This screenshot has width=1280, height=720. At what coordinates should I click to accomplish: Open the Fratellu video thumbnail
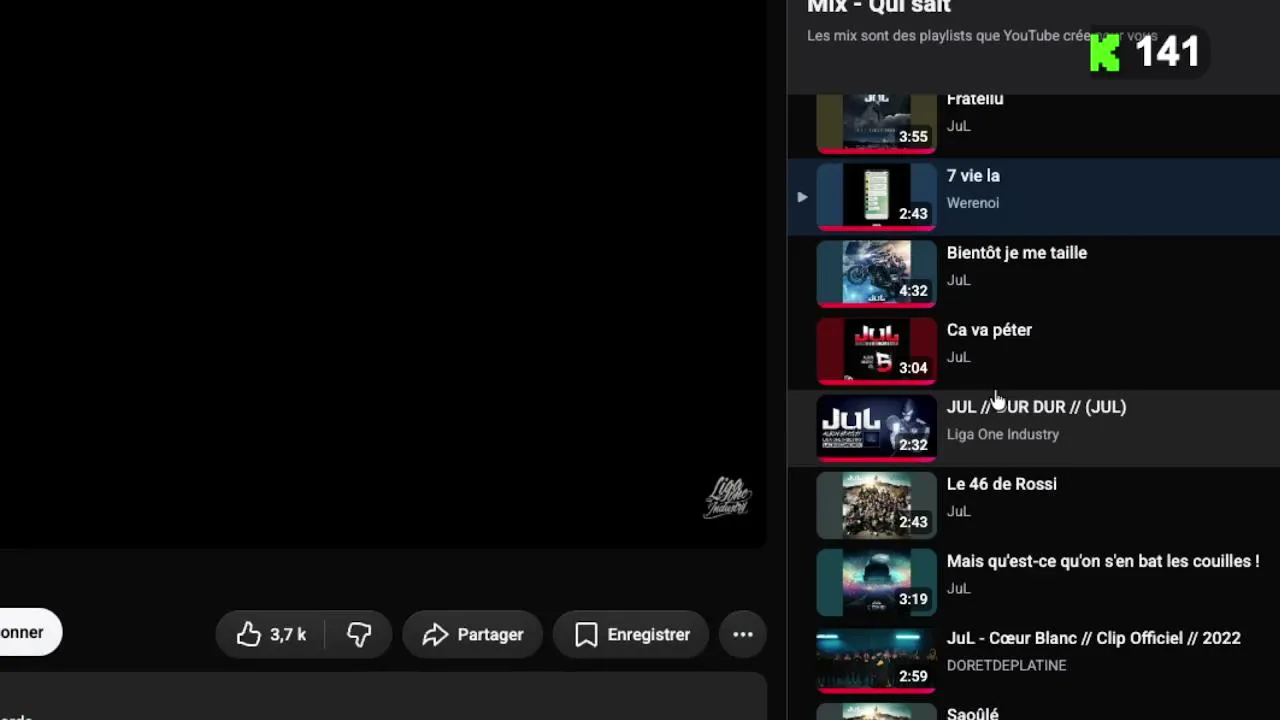(877, 122)
